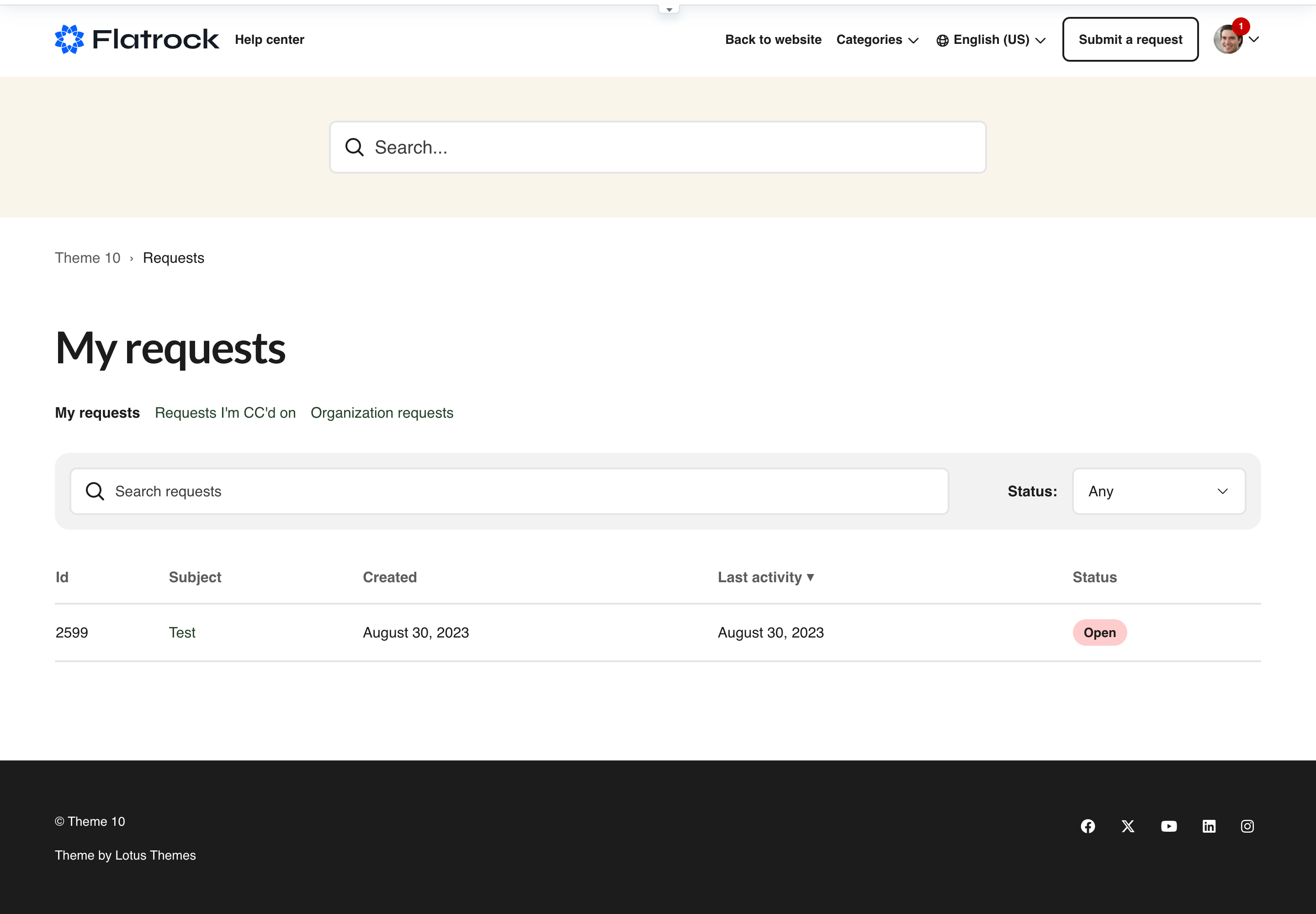This screenshot has width=1316, height=914.
Task: Switch to Organization requests tab
Action: 382,413
